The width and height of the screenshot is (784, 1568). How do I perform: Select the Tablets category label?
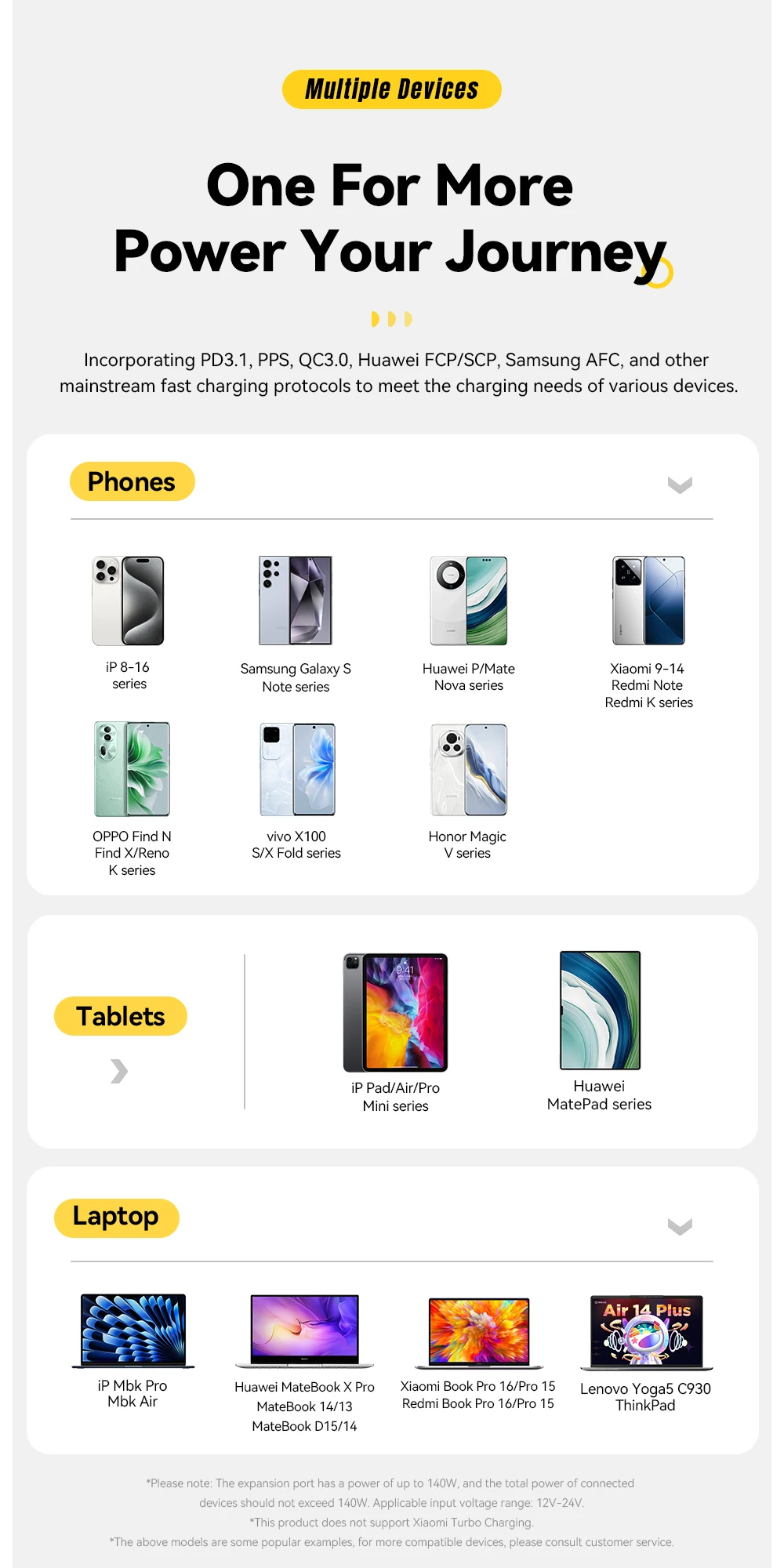click(x=121, y=1016)
